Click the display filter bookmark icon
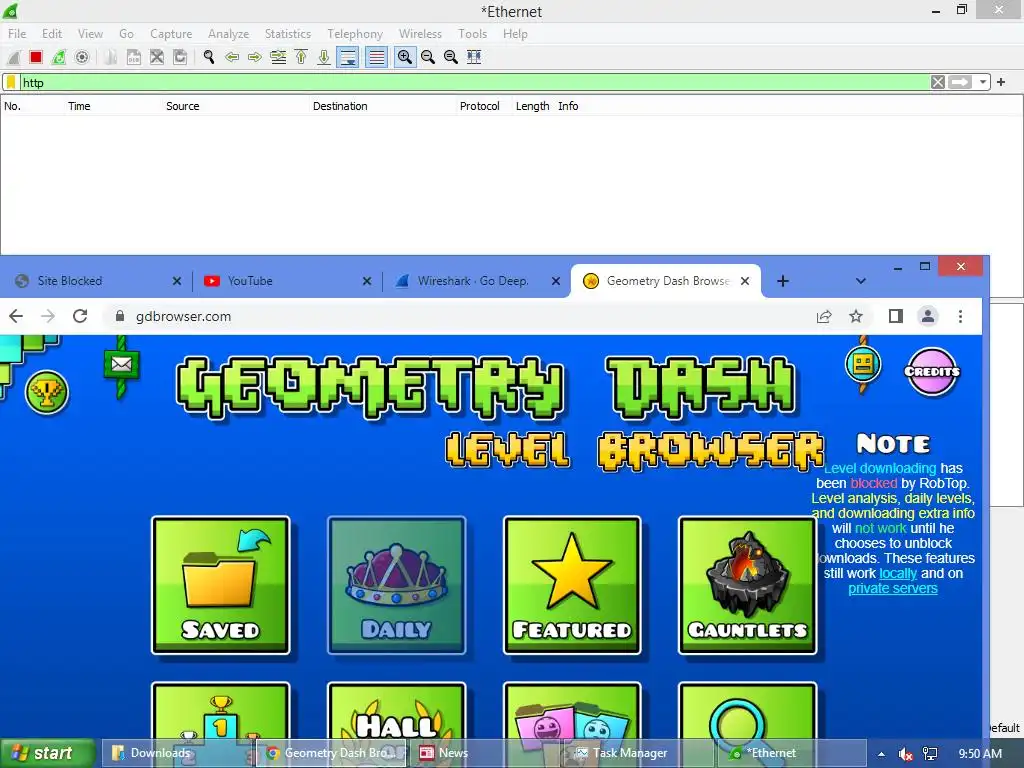Image resolution: width=1024 pixels, height=768 pixels. click(11, 82)
